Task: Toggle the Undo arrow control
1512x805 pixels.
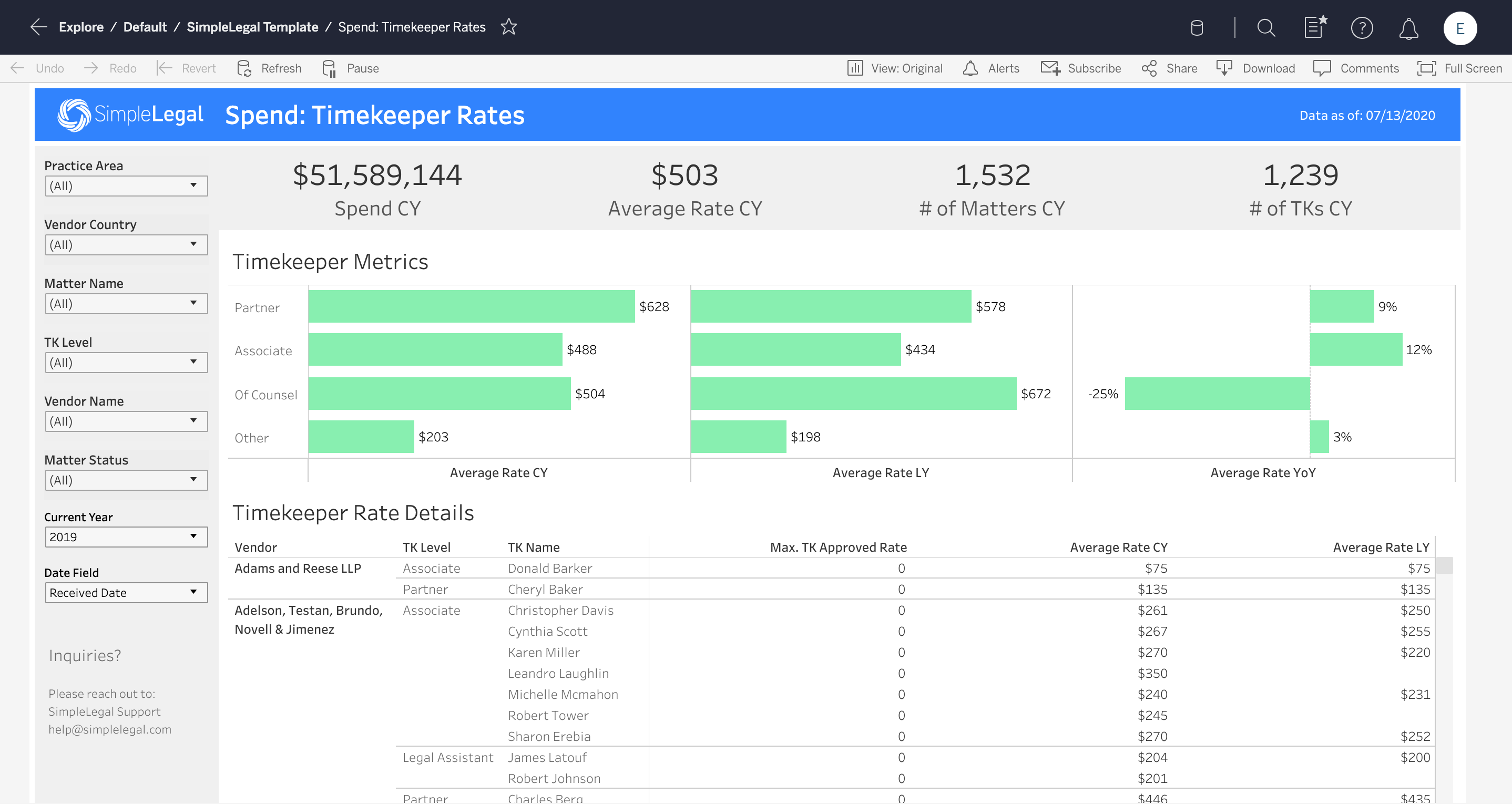Action: [x=16, y=68]
